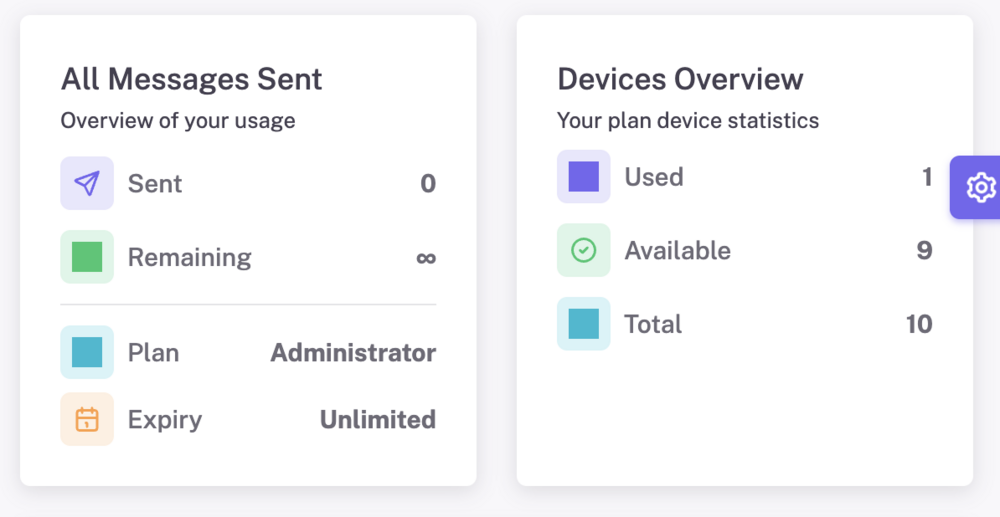Click the Sent count of 0
The image size is (1000, 517).
tap(428, 184)
